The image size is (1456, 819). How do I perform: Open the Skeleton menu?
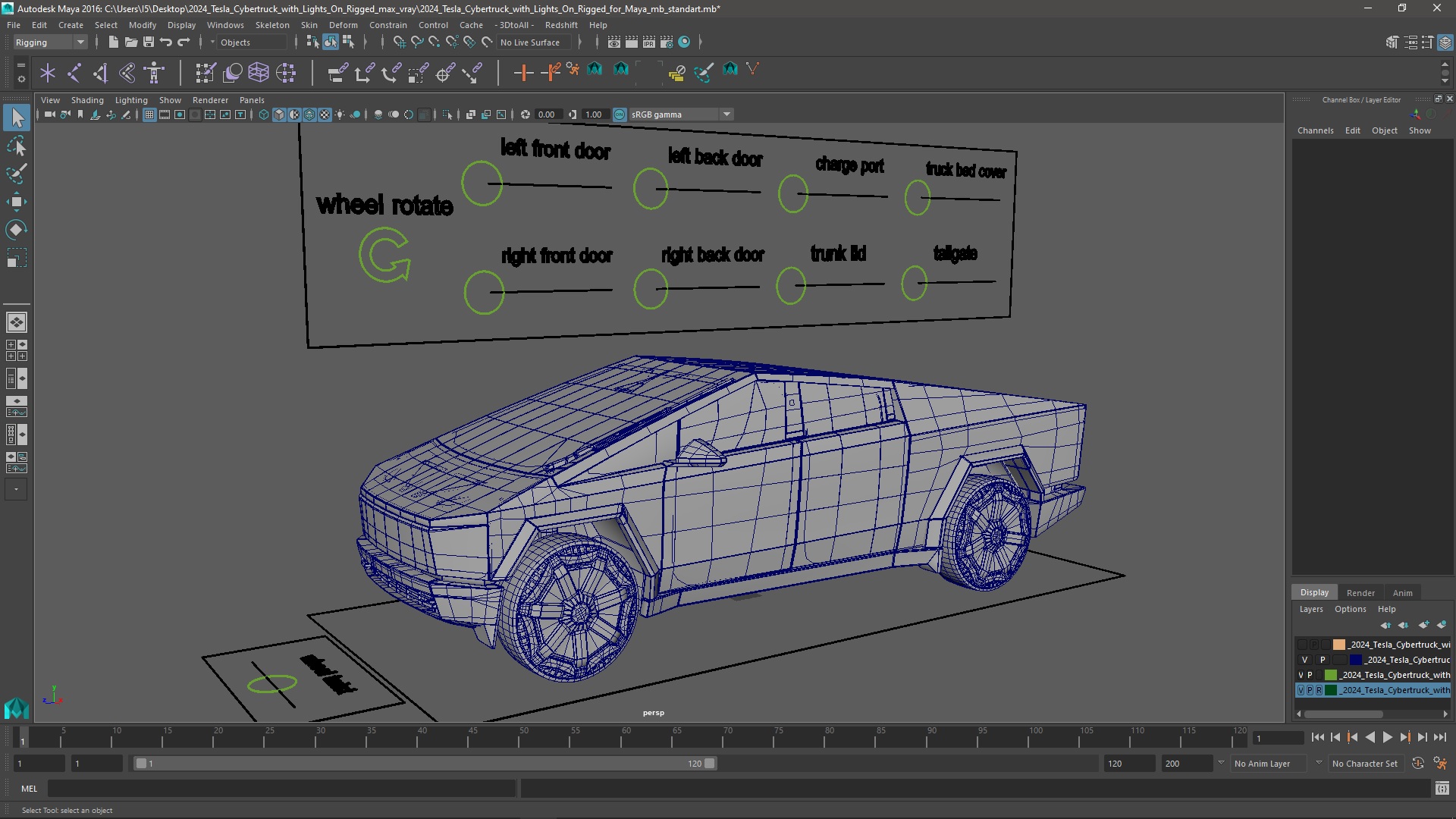pos(272,25)
